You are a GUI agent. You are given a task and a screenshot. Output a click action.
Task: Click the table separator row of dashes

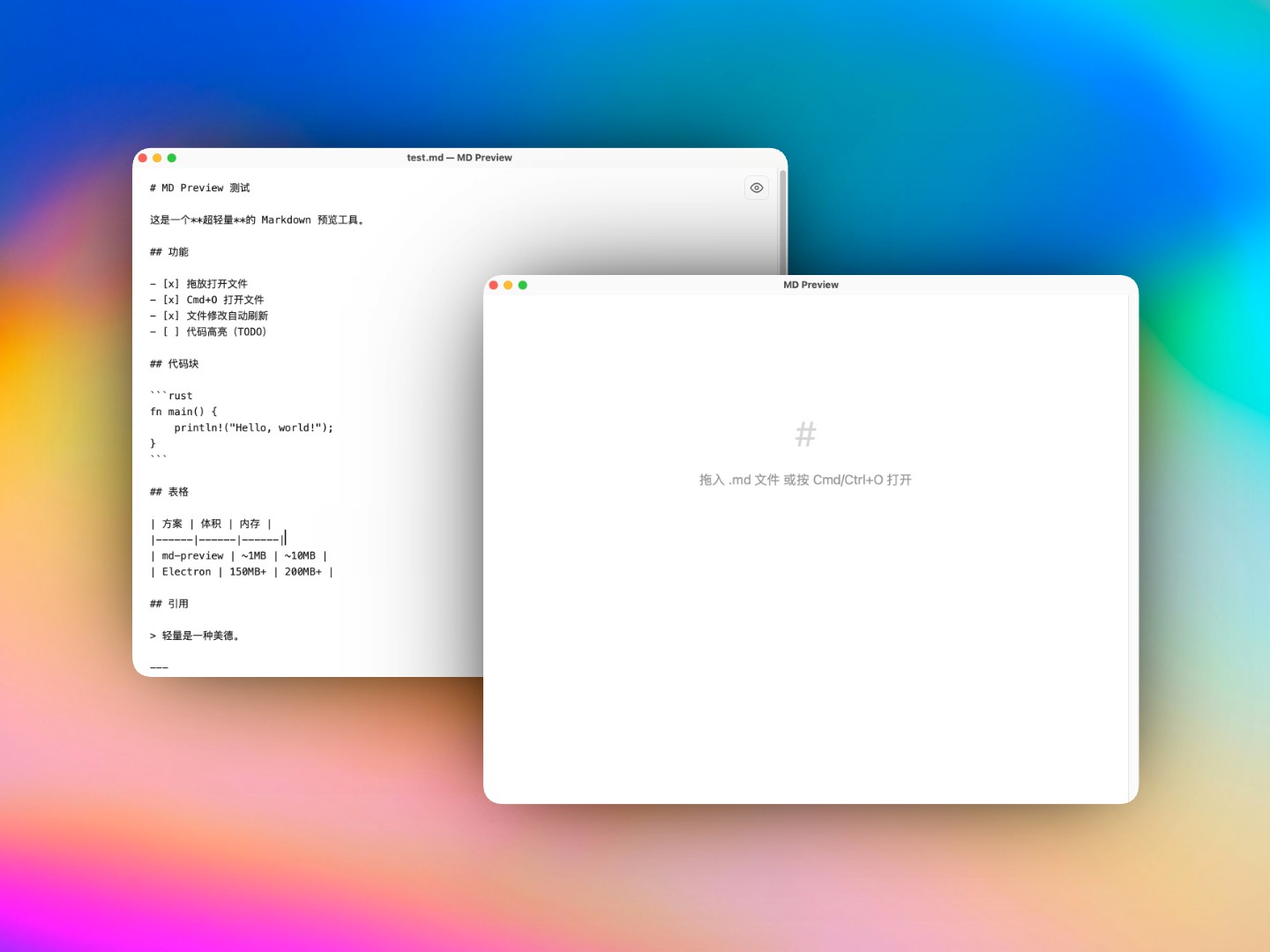(219, 539)
